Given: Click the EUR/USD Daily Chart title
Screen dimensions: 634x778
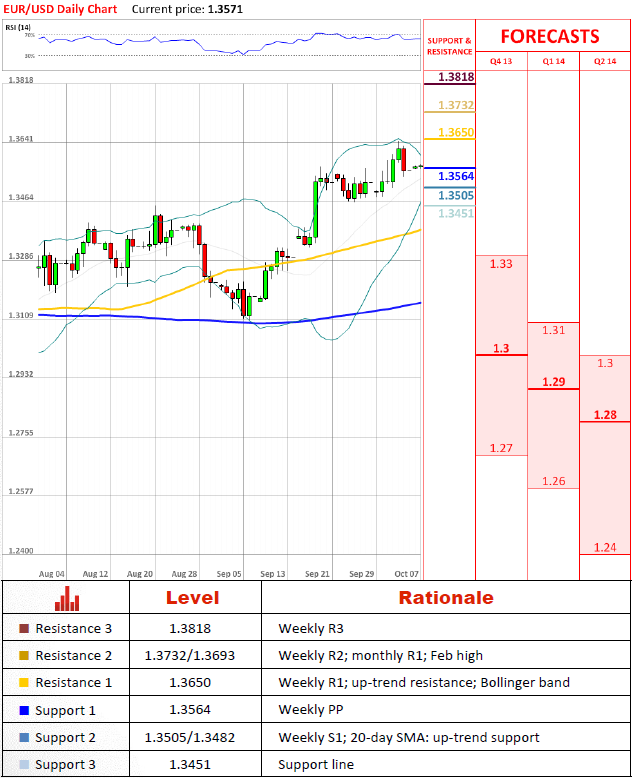Looking at the screenshot, I should click(x=60, y=9).
